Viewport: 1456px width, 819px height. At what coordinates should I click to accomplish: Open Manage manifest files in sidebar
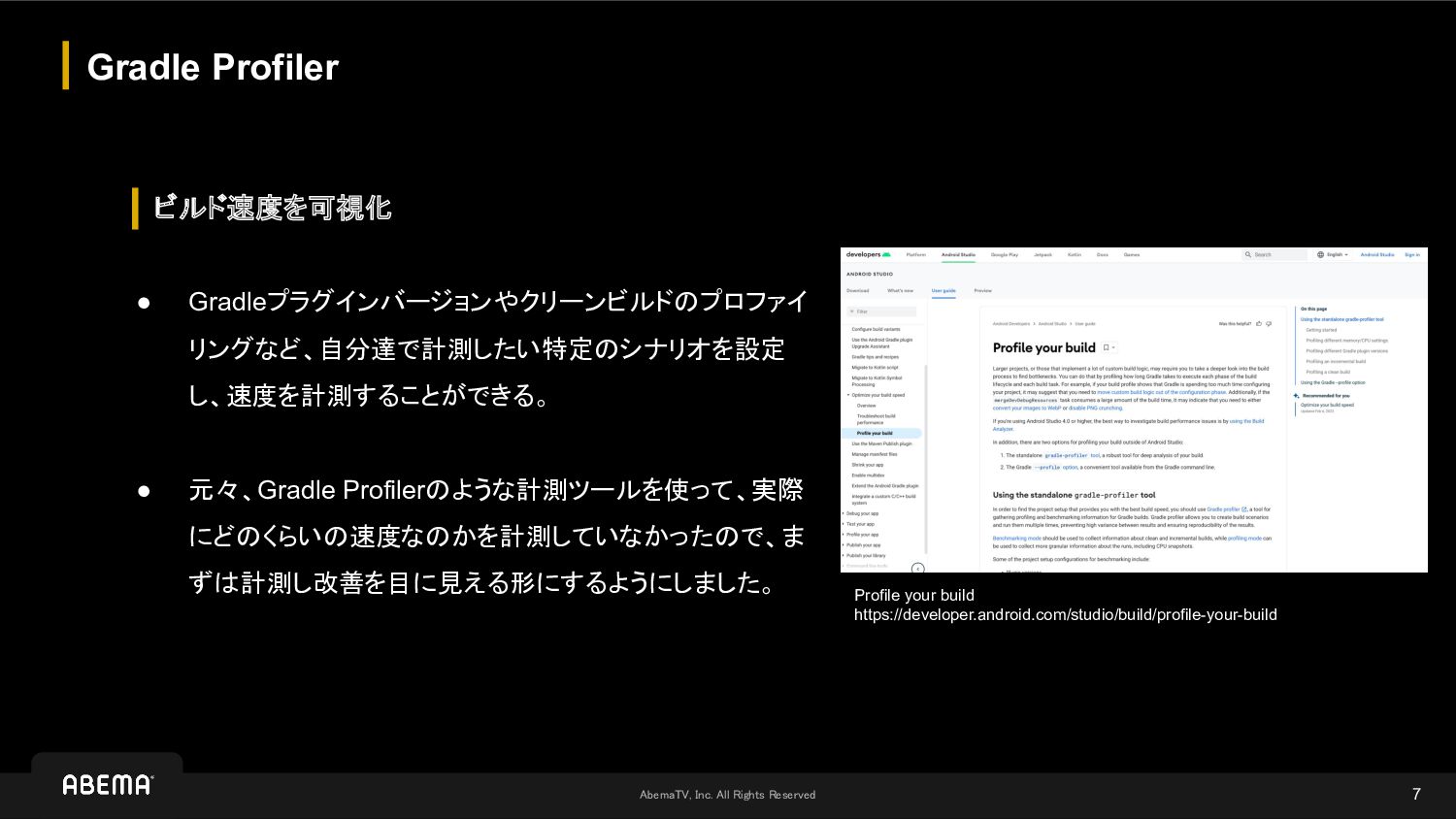point(875,454)
